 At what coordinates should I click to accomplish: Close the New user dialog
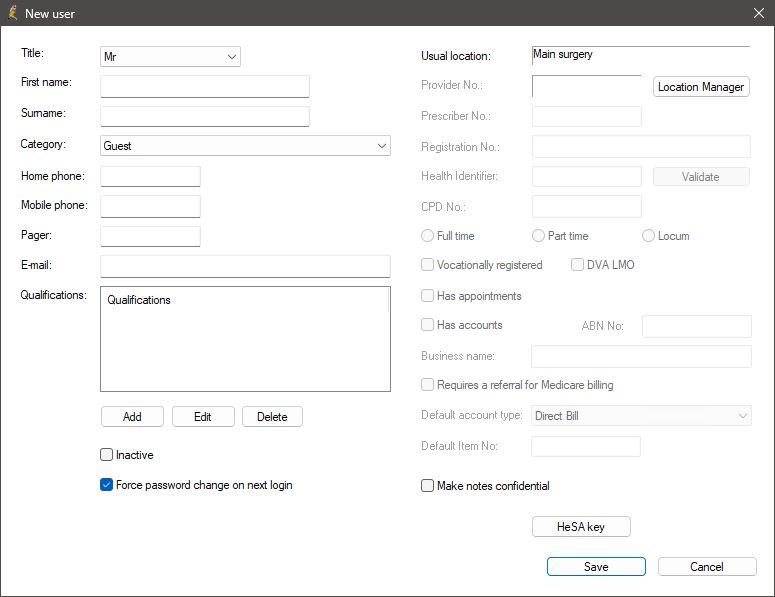tap(759, 13)
